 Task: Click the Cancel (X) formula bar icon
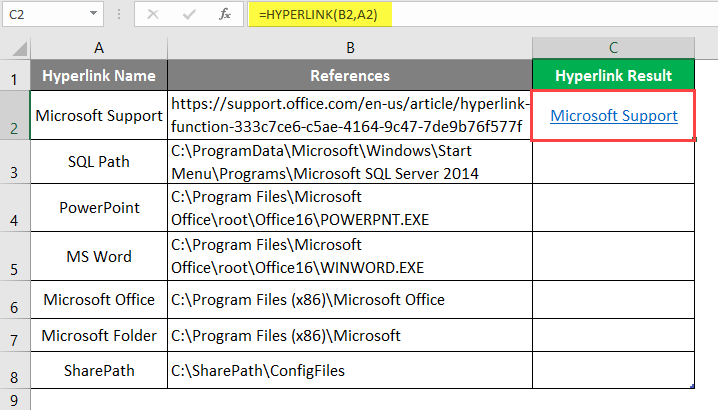(x=153, y=15)
